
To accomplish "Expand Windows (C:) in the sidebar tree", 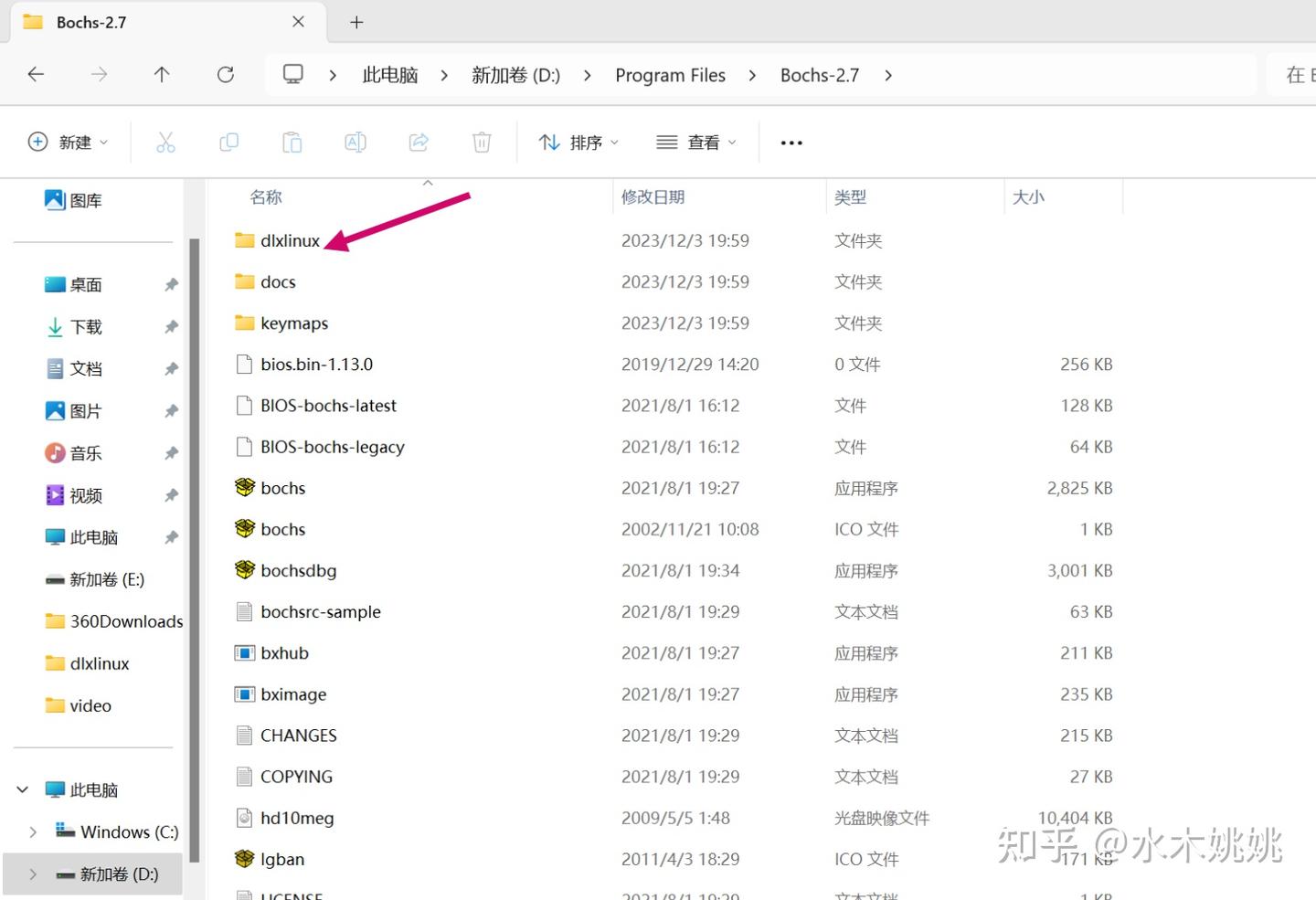I will 33,831.
